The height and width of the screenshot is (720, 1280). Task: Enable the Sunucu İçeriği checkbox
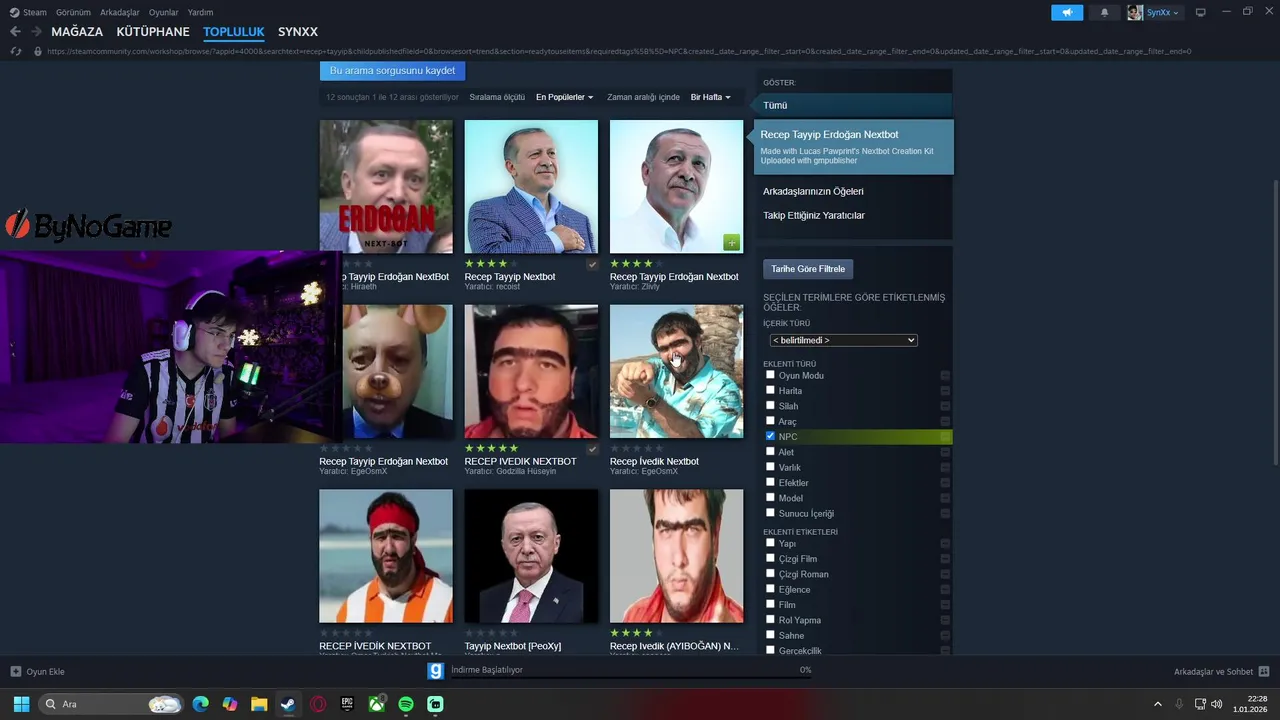(x=770, y=513)
